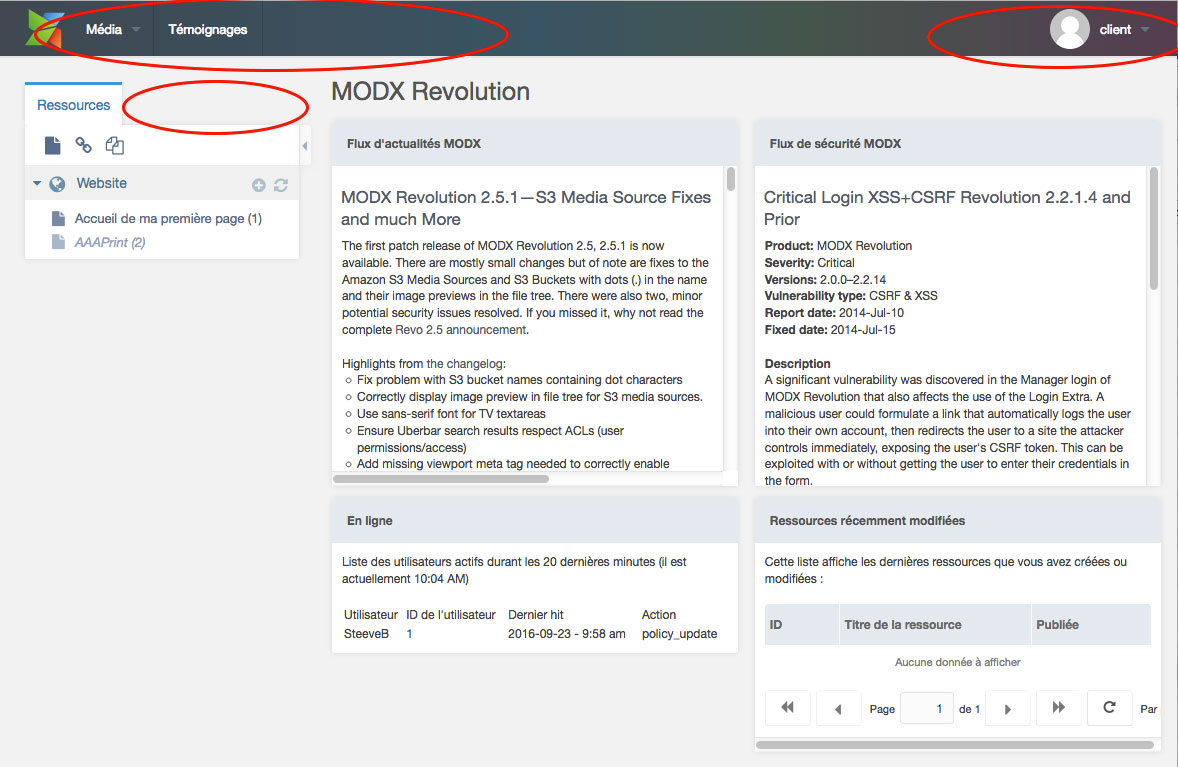Click the policy_update action cell
This screenshot has width=1178, height=767.
point(679,634)
